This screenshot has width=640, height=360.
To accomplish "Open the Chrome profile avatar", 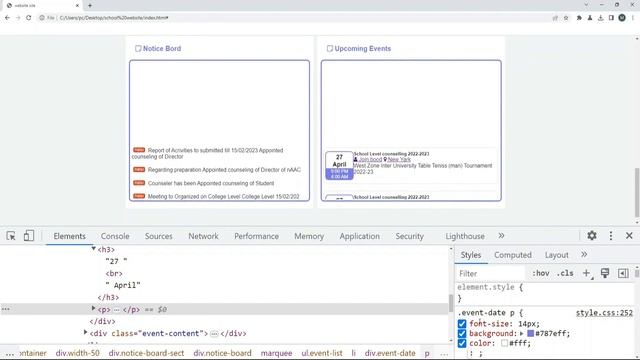I will pos(622,18).
